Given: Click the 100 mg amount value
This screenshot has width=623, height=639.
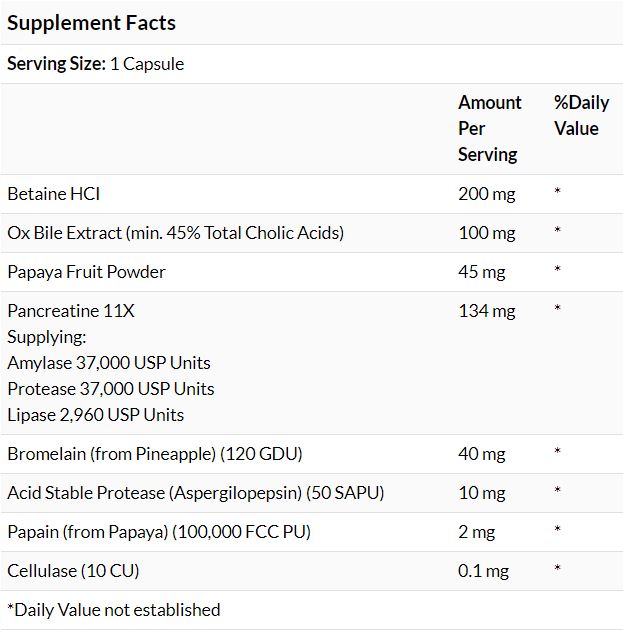Looking at the screenshot, I should coord(486,233).
